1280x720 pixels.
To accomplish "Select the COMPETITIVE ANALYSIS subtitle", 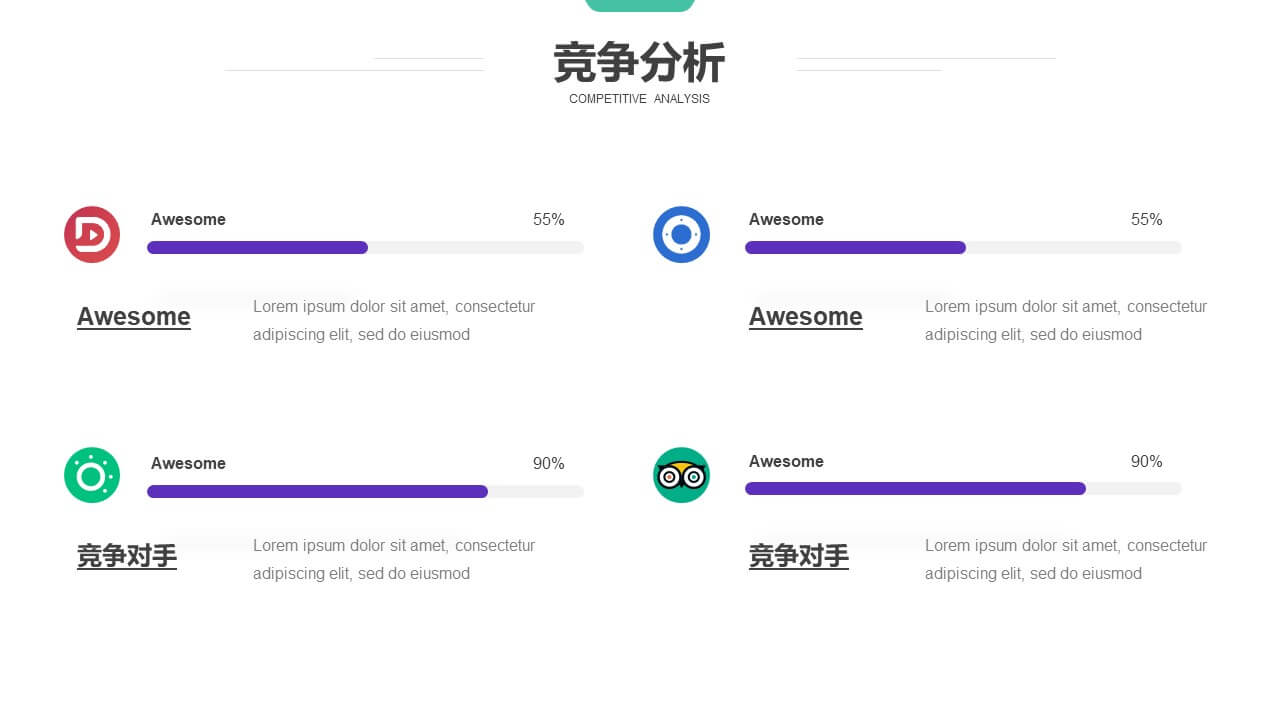I will tap(640, 99).
